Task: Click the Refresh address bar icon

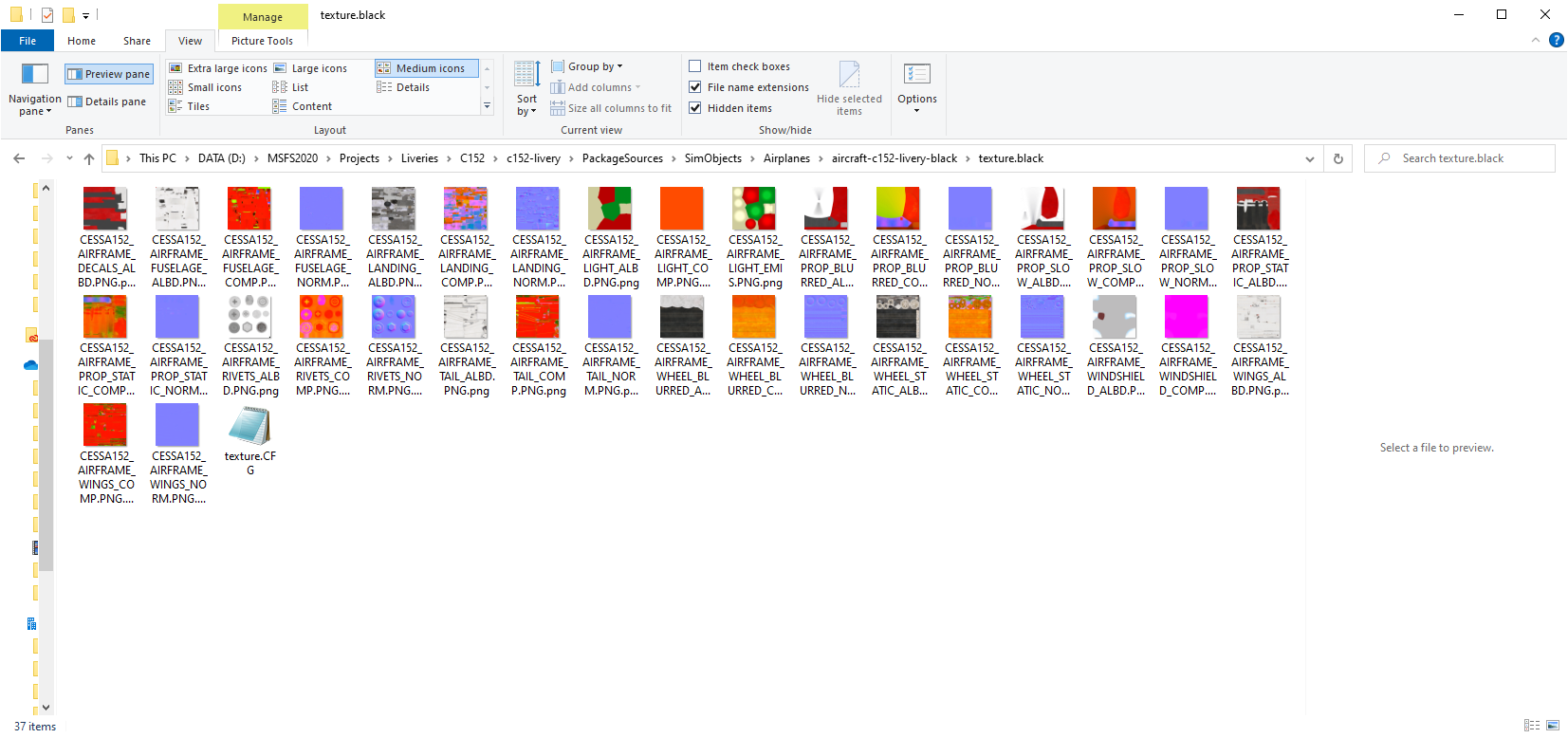Action: 1337,158
